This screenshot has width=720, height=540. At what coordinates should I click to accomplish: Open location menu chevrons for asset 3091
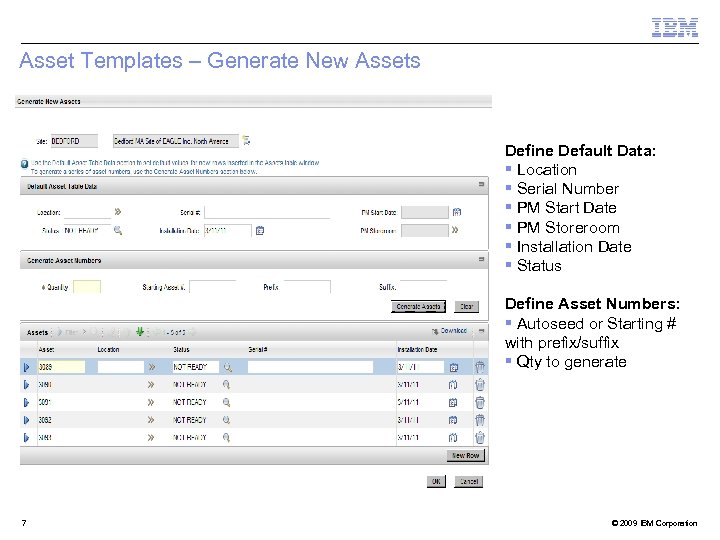click(151, 402)
